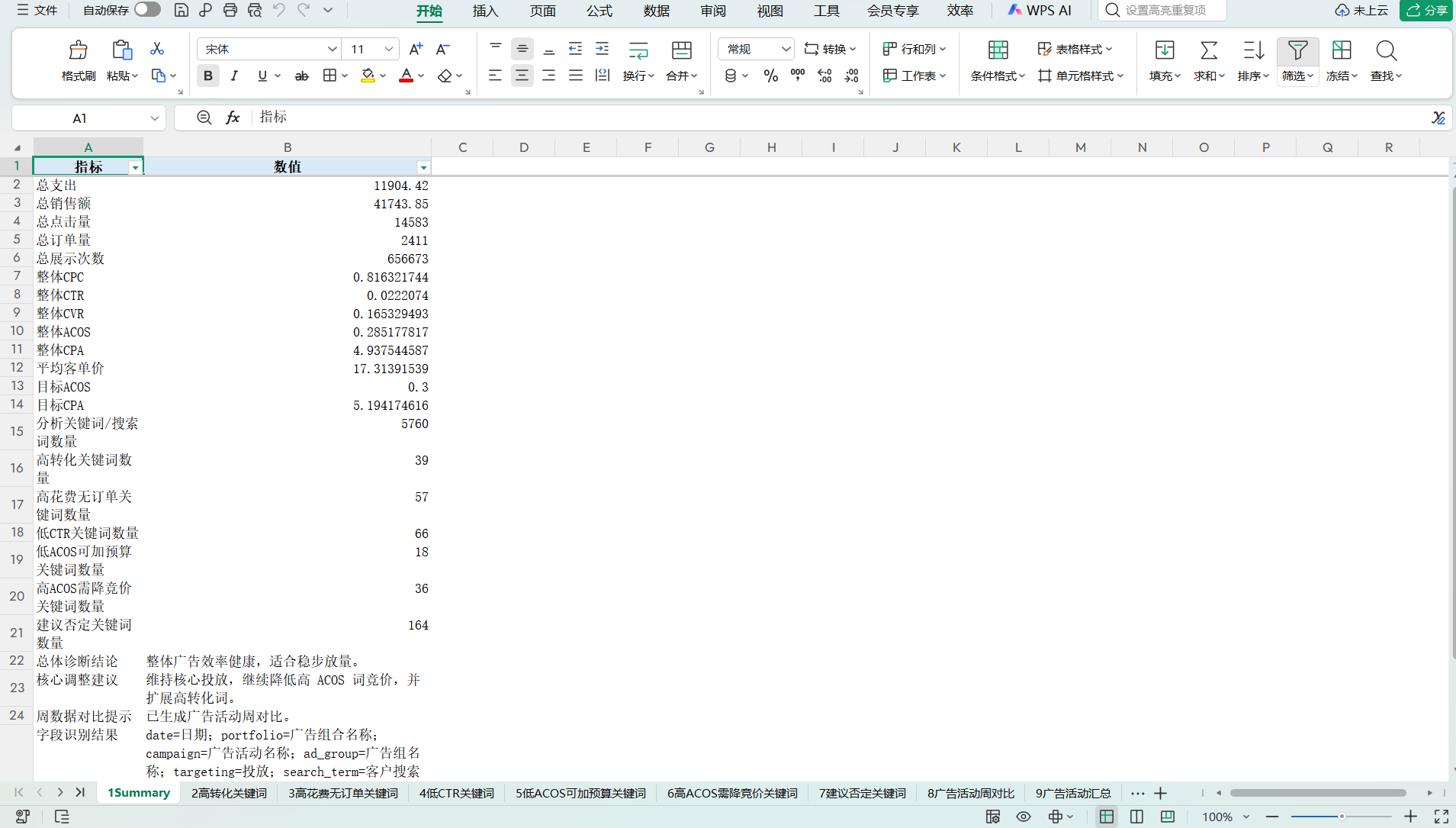Decrease font size with A- icon
Viewport: 1456px width, 828px height.
(x=442, y=49)
